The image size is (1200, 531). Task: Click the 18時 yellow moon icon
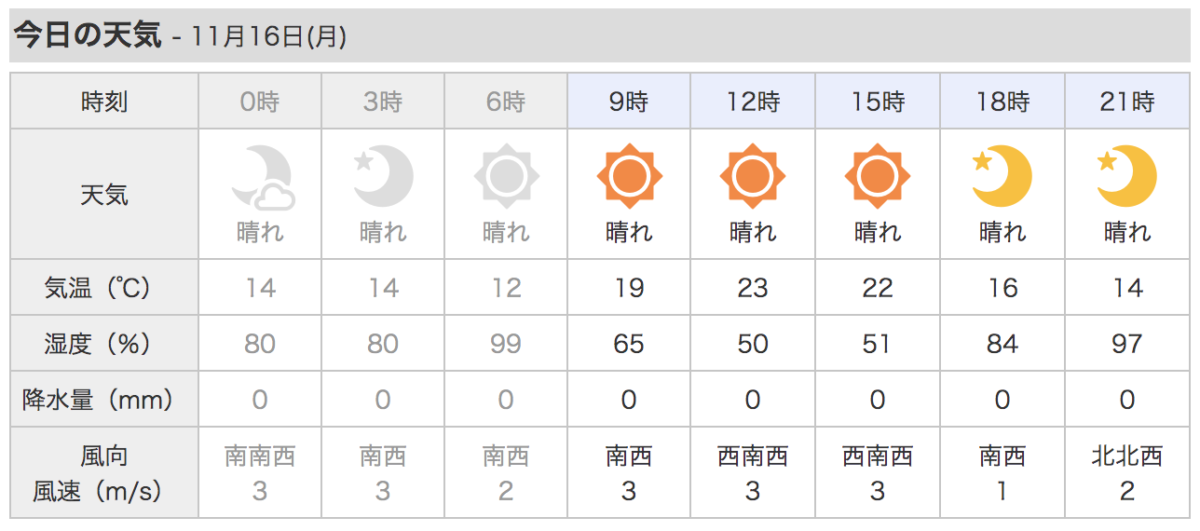(1002, 177)
